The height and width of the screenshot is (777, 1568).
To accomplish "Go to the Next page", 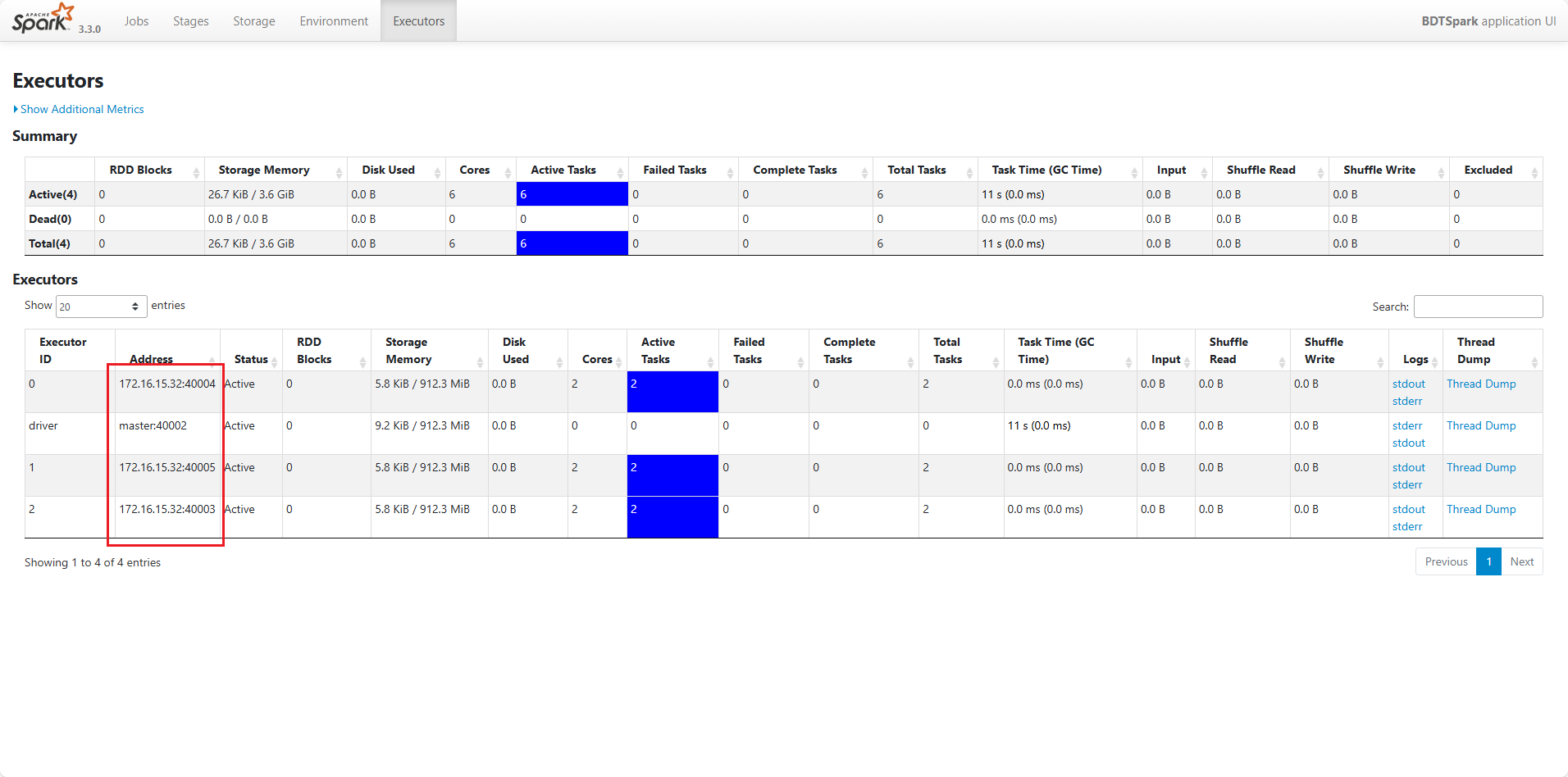I will pyautogui.click(x=1522, y=561).
